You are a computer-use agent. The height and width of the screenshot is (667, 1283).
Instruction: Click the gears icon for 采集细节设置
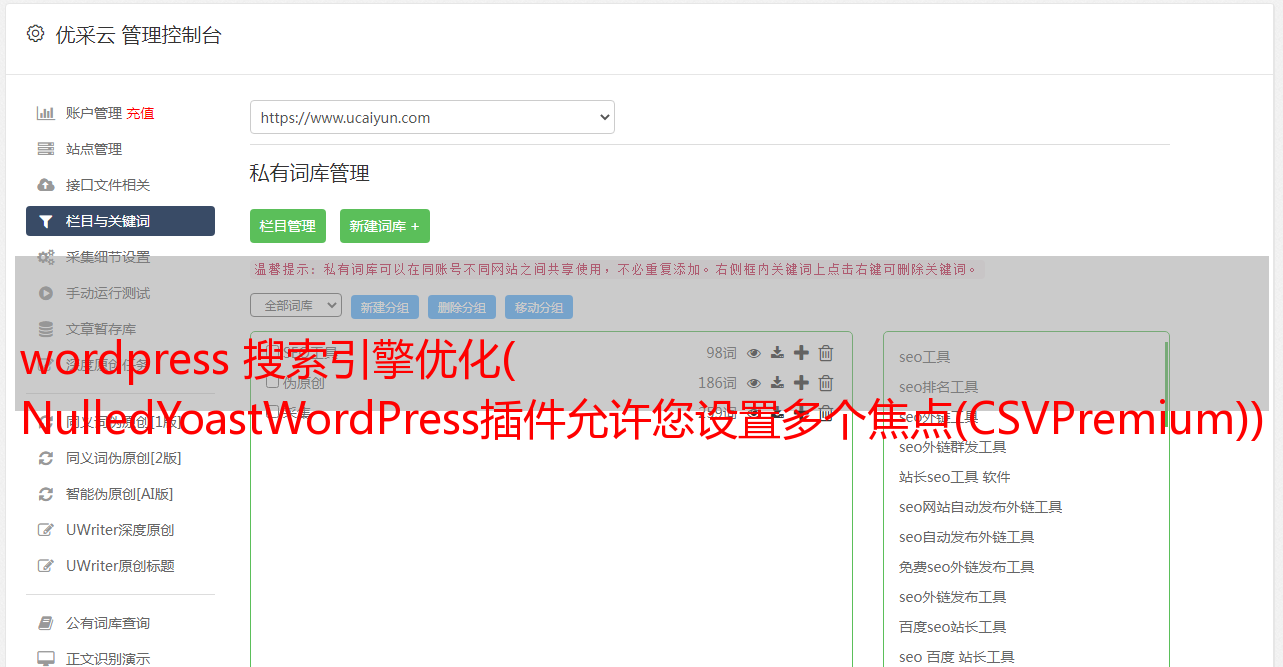[x=45, y=257]
